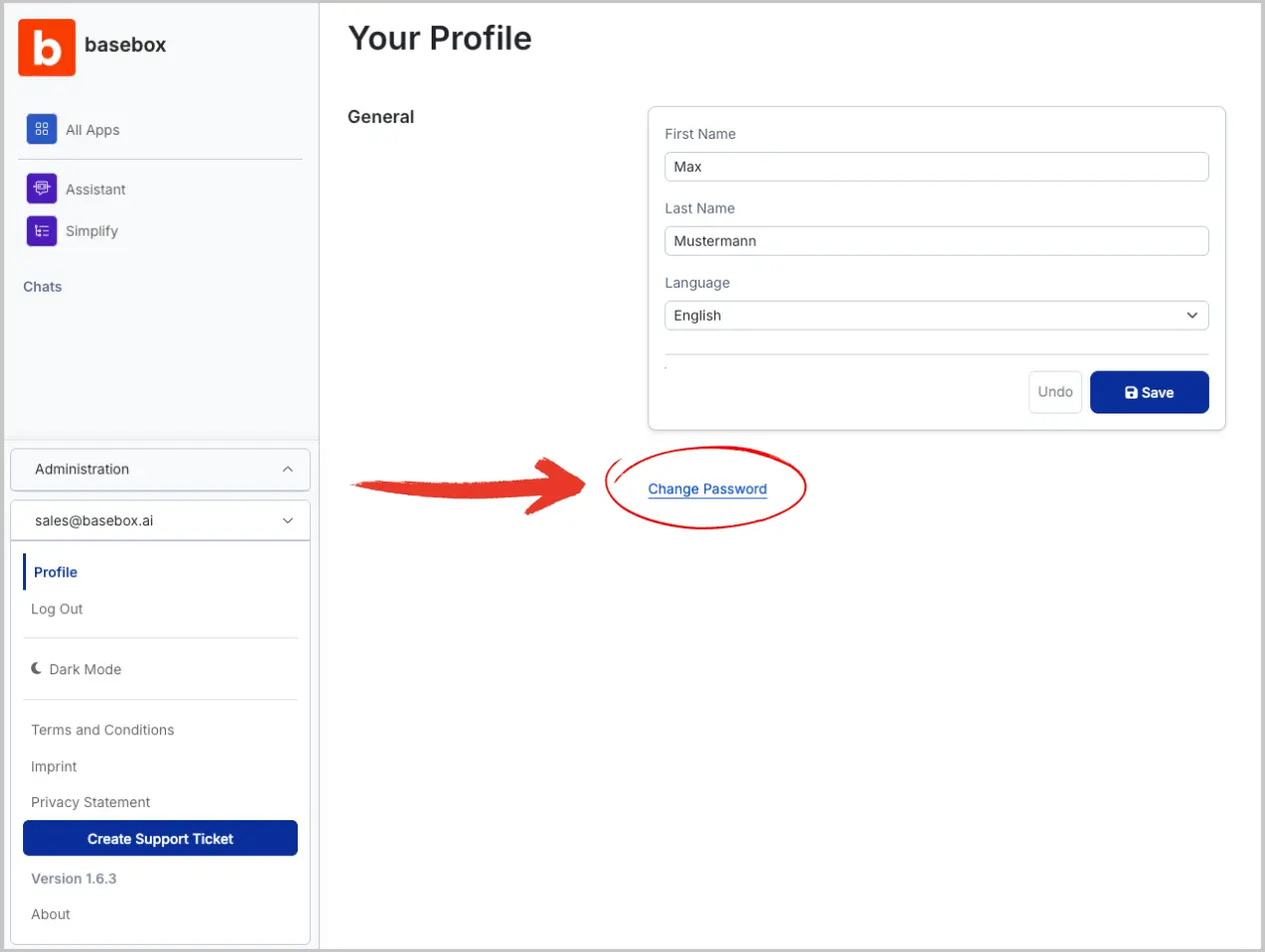
Task: Open the All Apps grid icon
Action: click(x=42, y=129)
